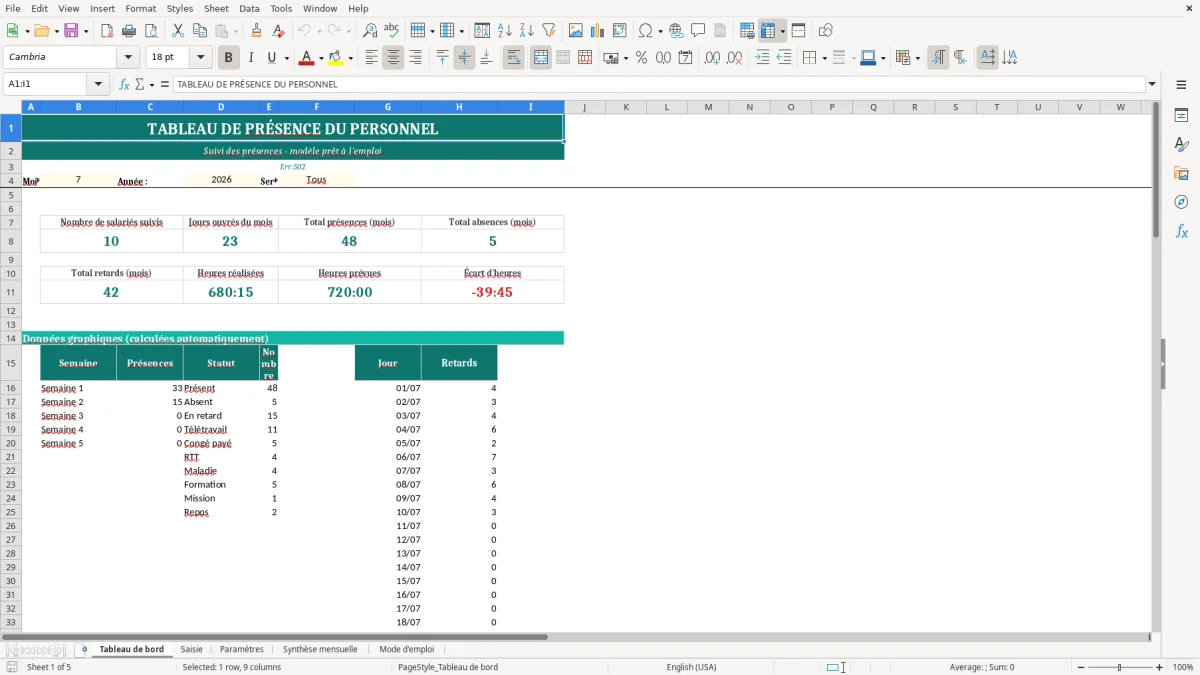Toggle Print Preview

coord(151,31)
